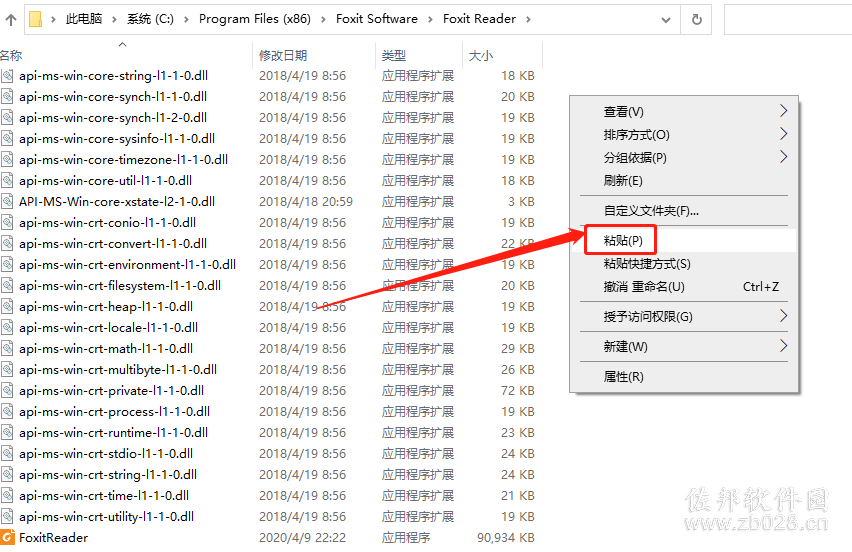
Task: Click icon of api-ms-win-crt-heap-l1-1-0.dll
Action: coord(7,306)
